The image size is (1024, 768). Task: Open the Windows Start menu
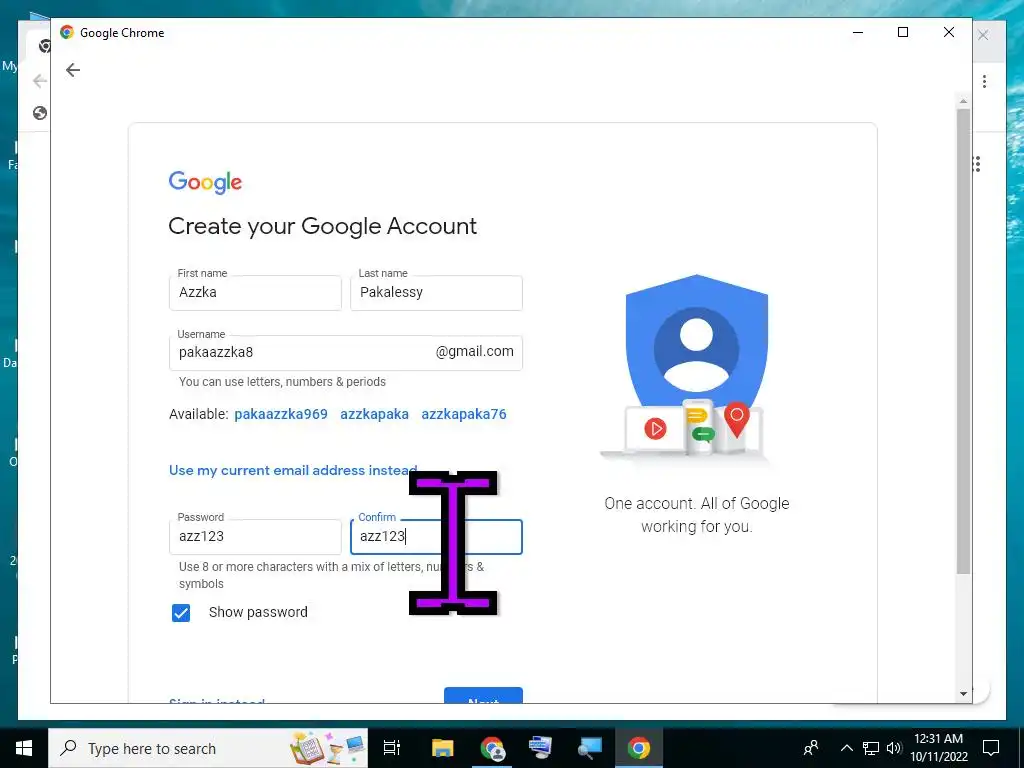pos(24,748)
